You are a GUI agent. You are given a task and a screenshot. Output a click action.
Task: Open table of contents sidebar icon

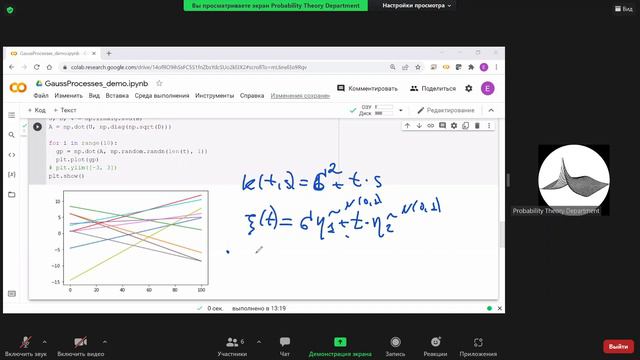[11, 115]
